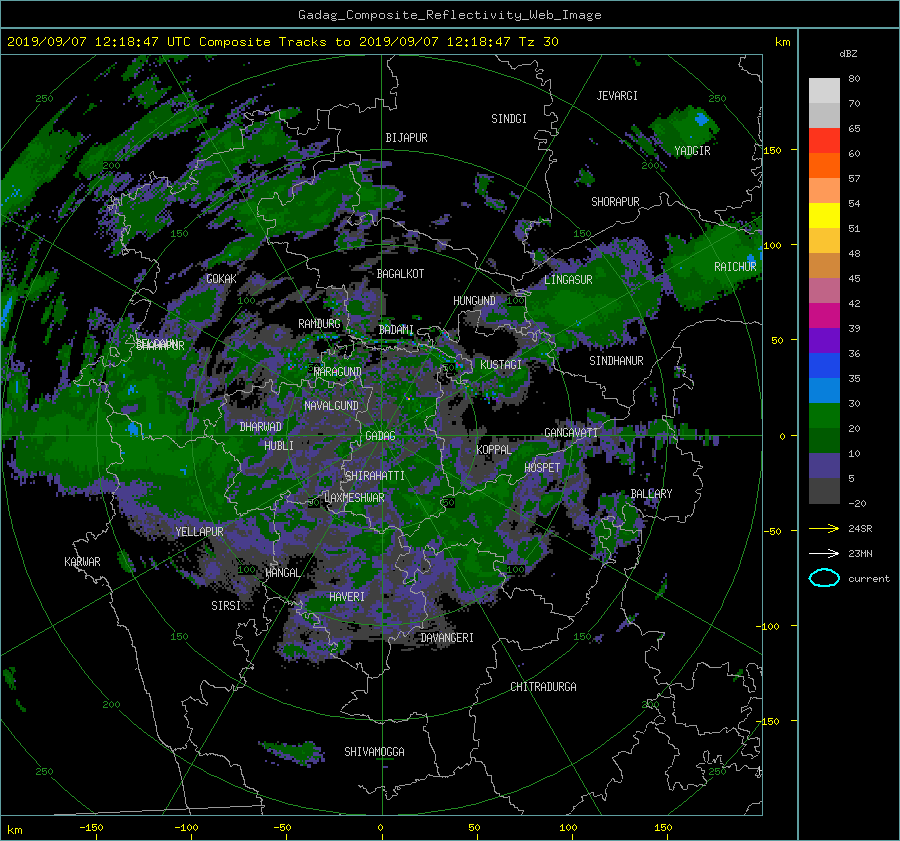The height and width of the screenshot is (841, 900).
Task: Click the dBZ scale heading
Action: point(848,53)
